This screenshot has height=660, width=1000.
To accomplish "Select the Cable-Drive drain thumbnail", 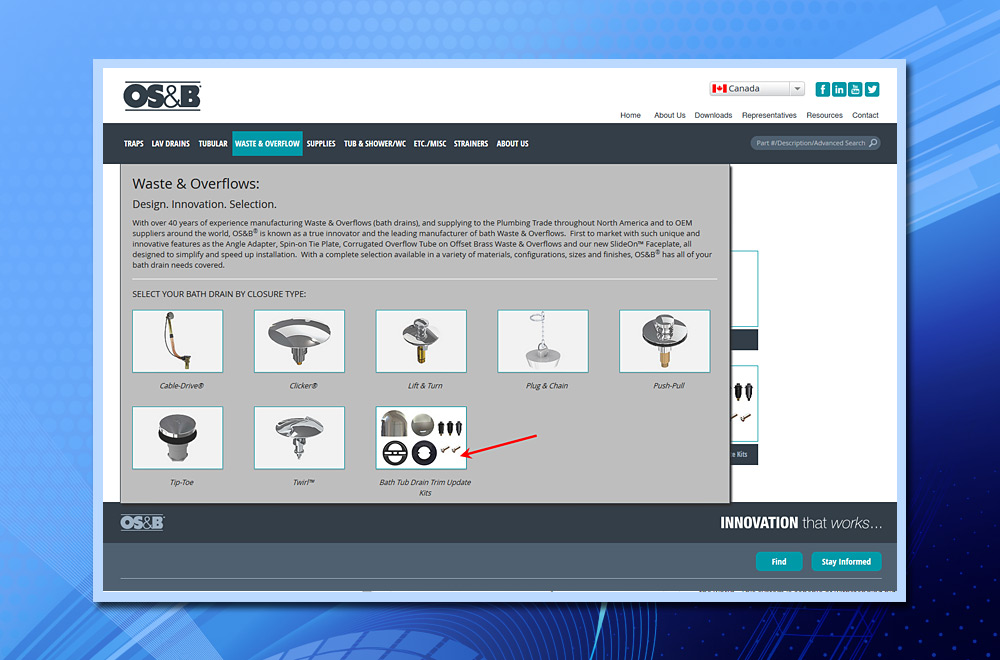I will [x=178, y=341].
